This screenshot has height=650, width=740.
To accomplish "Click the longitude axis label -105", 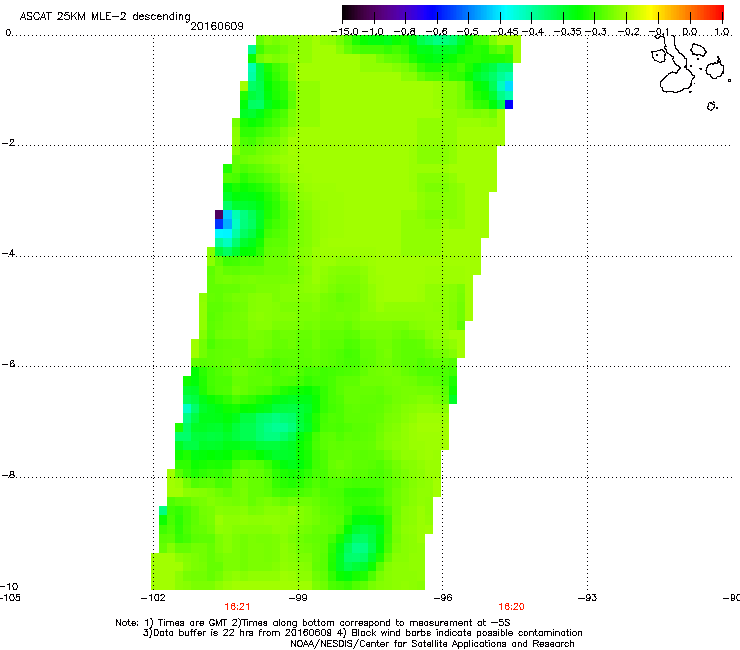I will coord(10,597).
